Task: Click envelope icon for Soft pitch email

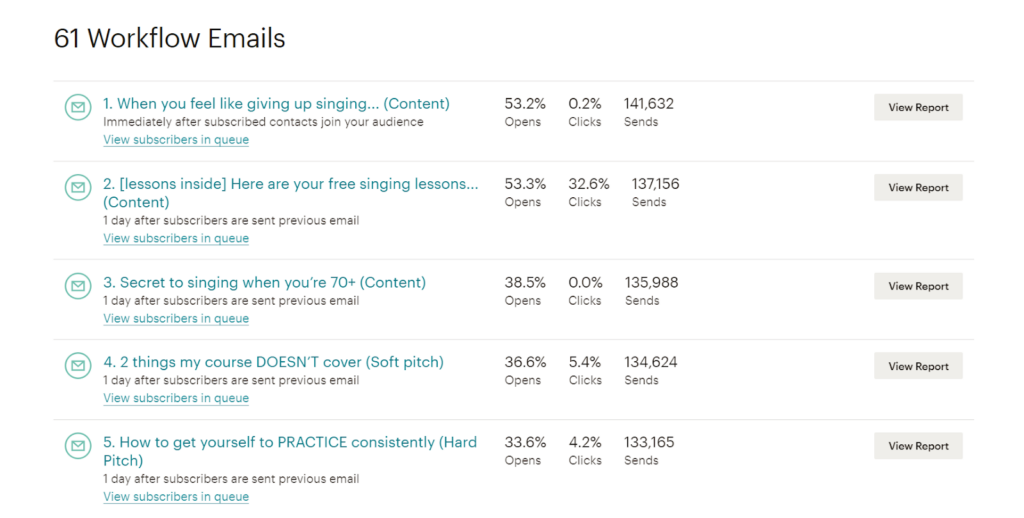Action: click(78, 366)
